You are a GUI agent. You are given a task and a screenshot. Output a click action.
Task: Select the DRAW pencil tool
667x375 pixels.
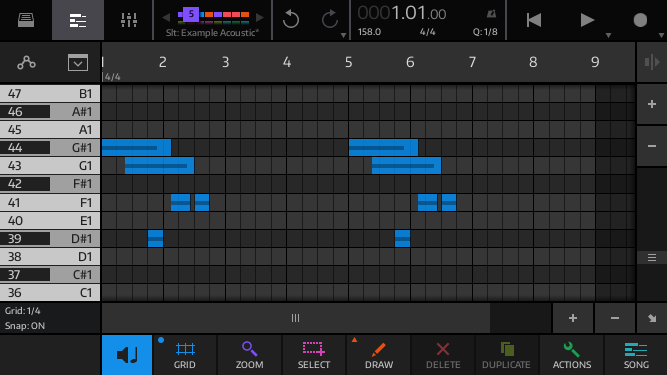379,355
